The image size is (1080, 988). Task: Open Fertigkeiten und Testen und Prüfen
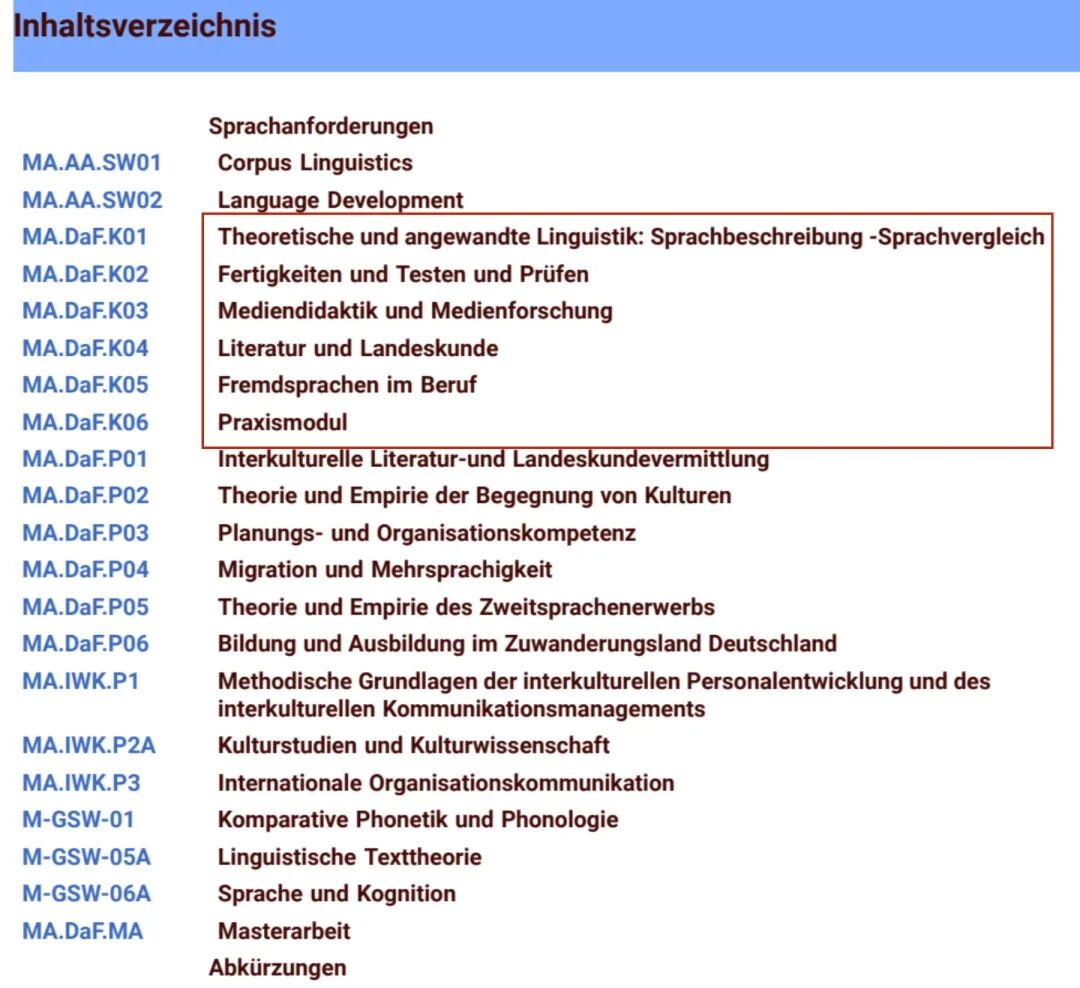click(x=403, y=274)
